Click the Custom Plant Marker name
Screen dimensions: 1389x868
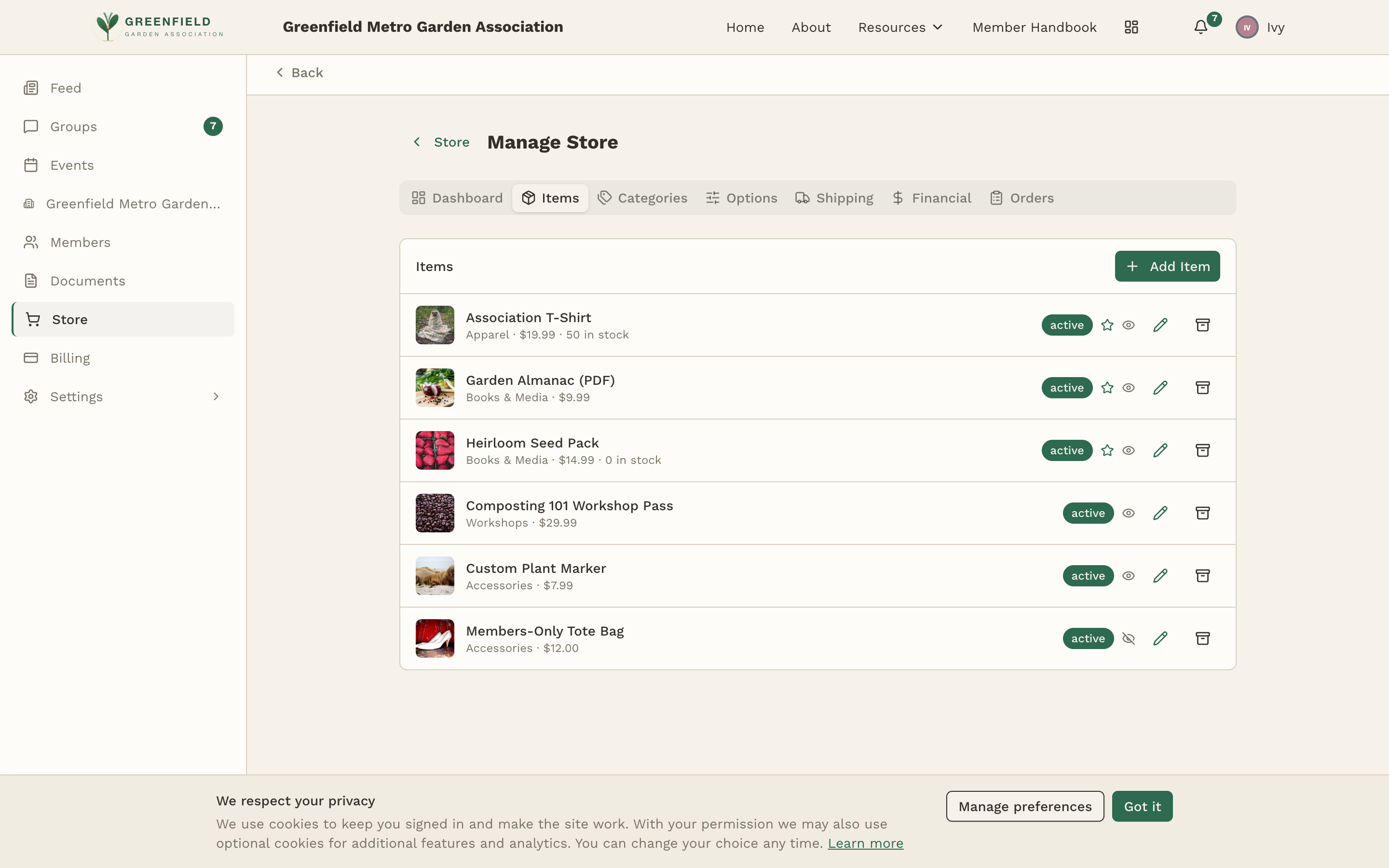click(x=535, y=569)
